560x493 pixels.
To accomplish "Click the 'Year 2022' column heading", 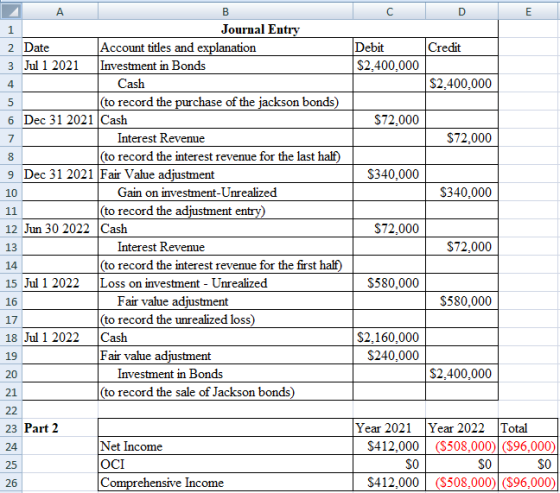I will (x=462, y=428).
